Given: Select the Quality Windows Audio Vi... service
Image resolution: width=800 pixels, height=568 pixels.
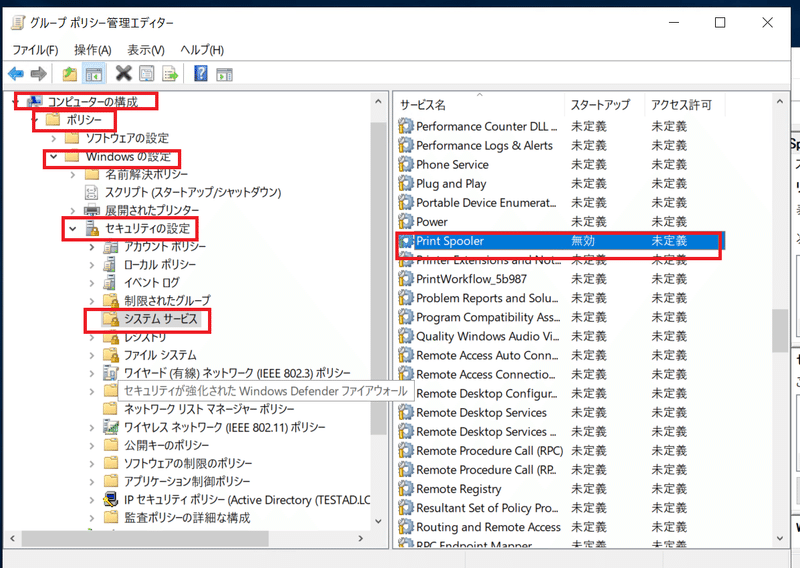Looking at the screenshot, I should (560, 336).
